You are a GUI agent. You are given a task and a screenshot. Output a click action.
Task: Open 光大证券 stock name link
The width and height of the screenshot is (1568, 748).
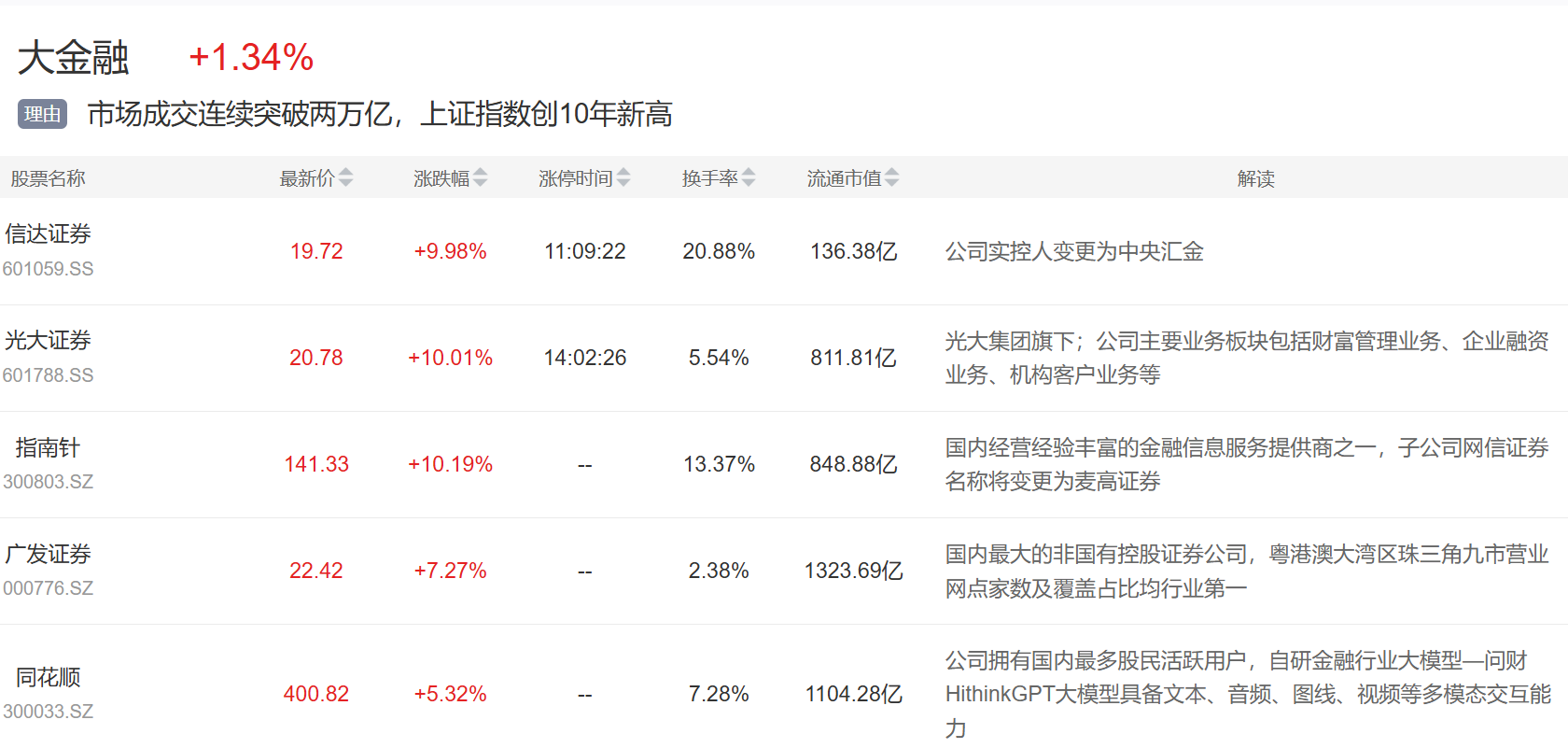point(48,341)
